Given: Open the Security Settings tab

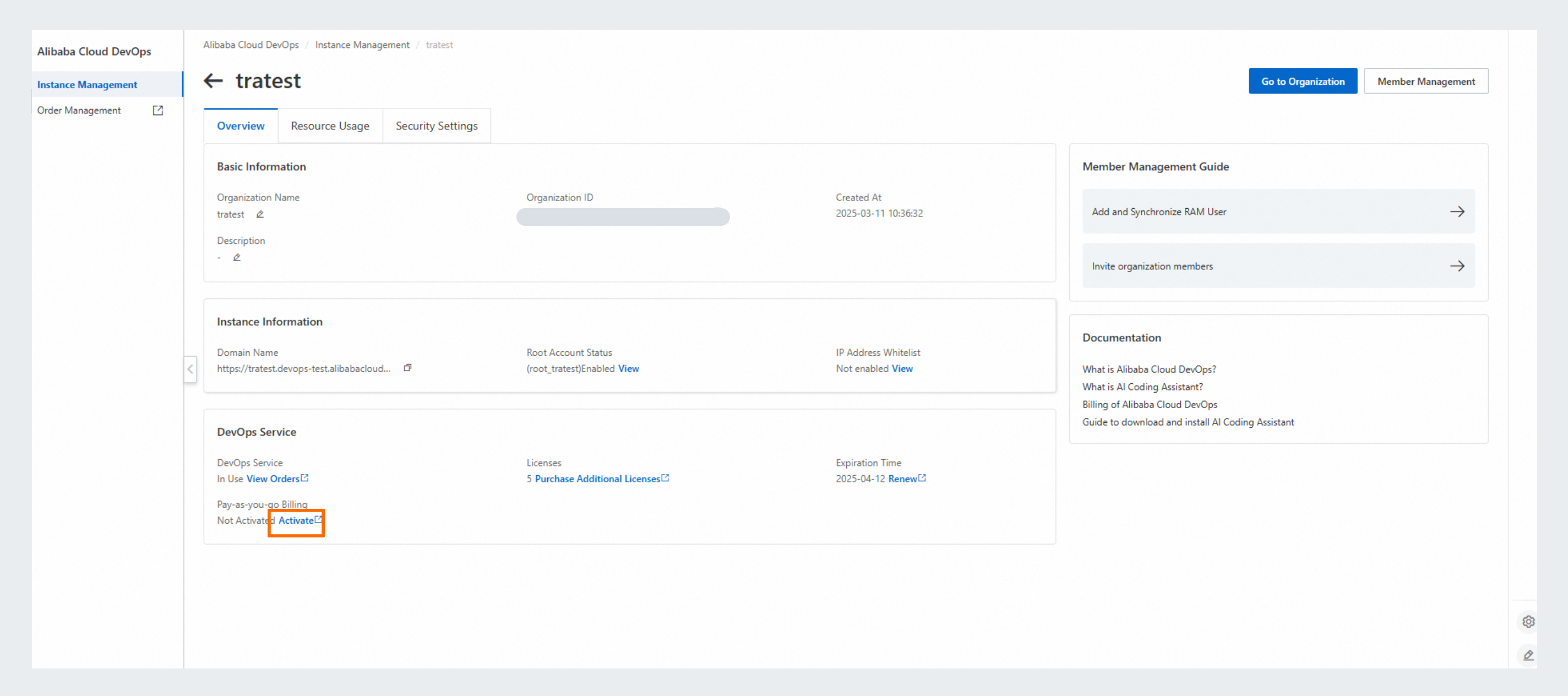Looking at the screenshot, I should (x=437, y=126).
